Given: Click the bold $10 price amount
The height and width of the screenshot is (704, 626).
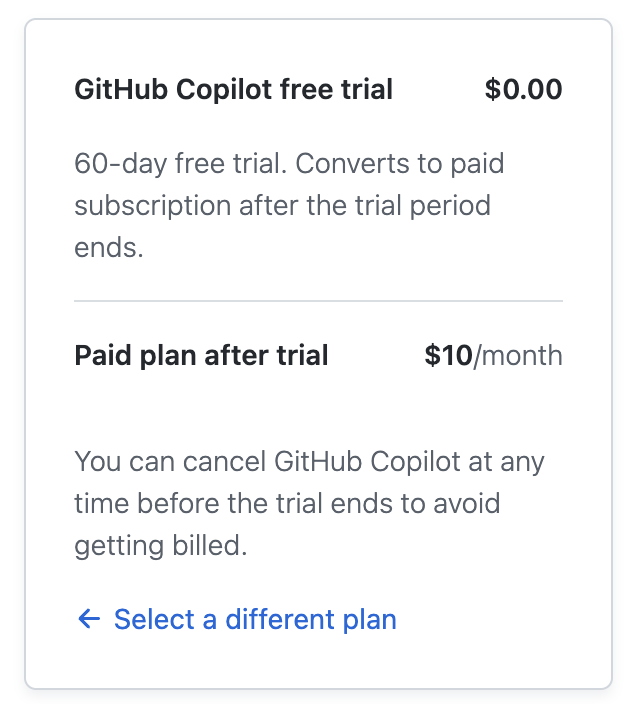Looking at the screenshot, I should (x=448, y=355).
